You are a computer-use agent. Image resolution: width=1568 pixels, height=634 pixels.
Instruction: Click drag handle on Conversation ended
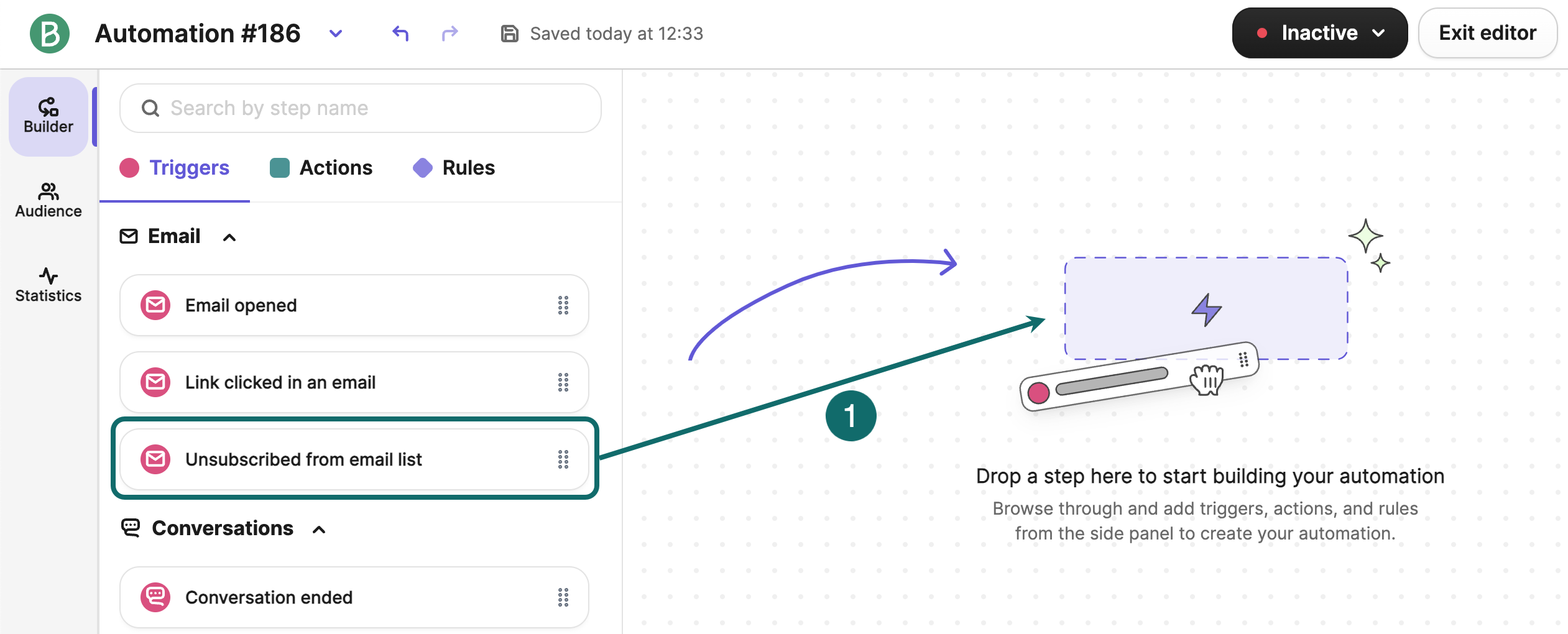[x=563, y=597]
